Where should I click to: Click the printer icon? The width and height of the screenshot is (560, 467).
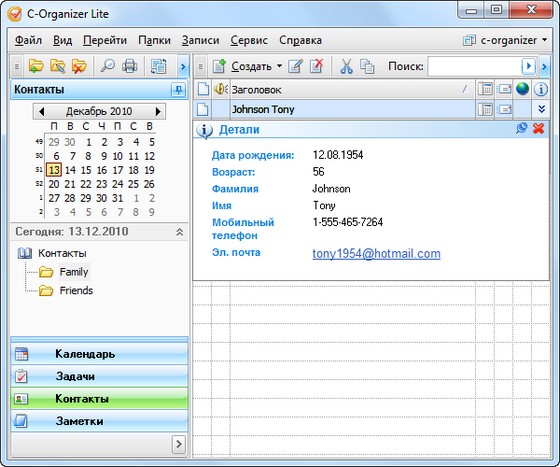click(129, 66)
